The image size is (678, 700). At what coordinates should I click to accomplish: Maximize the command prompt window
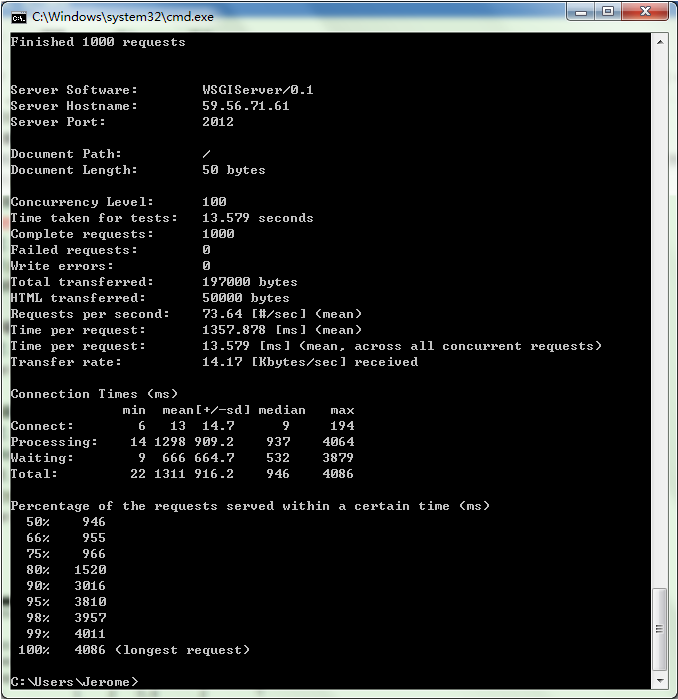[608, 12]
